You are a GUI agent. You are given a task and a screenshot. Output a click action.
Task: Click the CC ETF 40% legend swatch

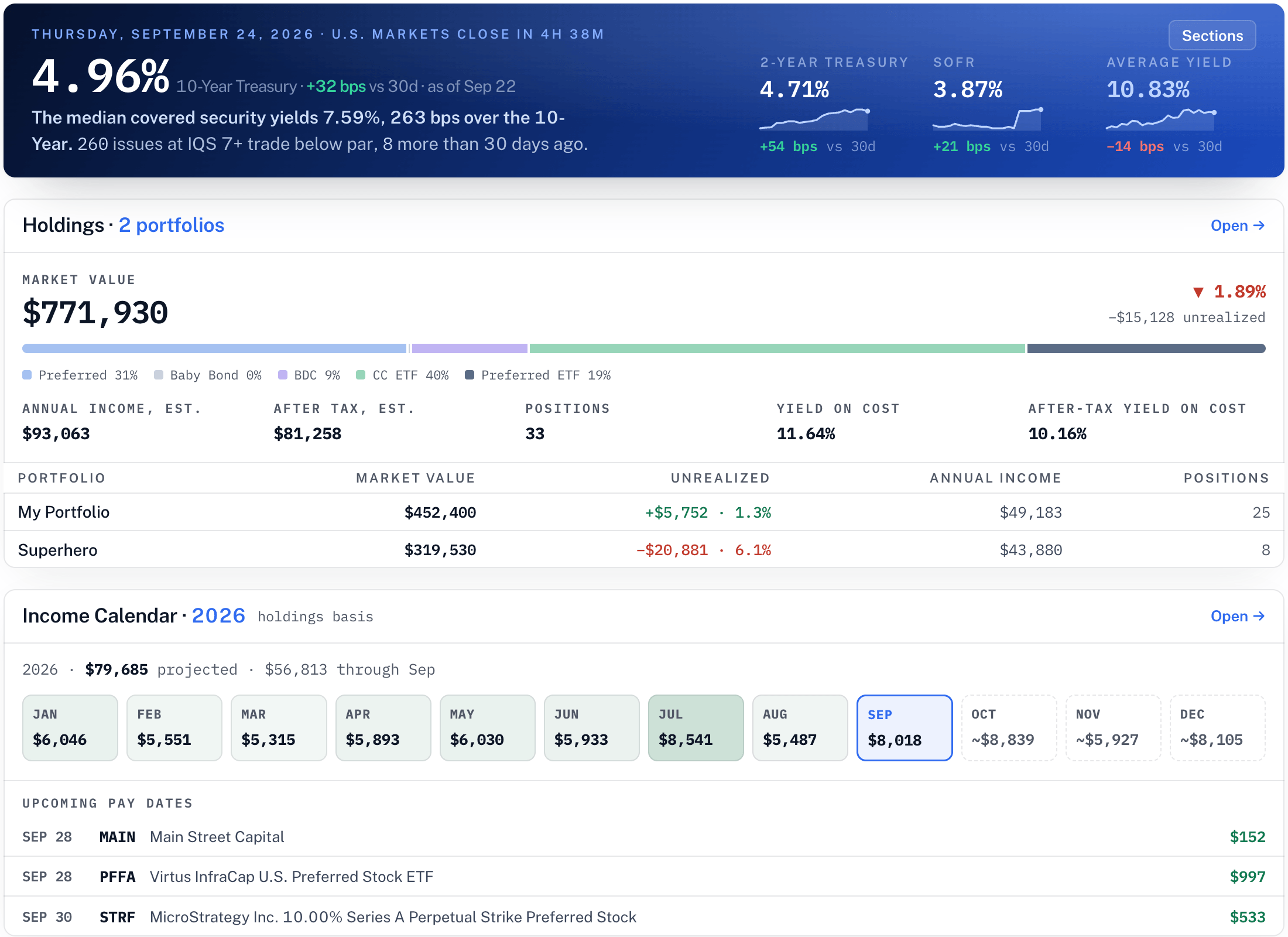point(361,375)
